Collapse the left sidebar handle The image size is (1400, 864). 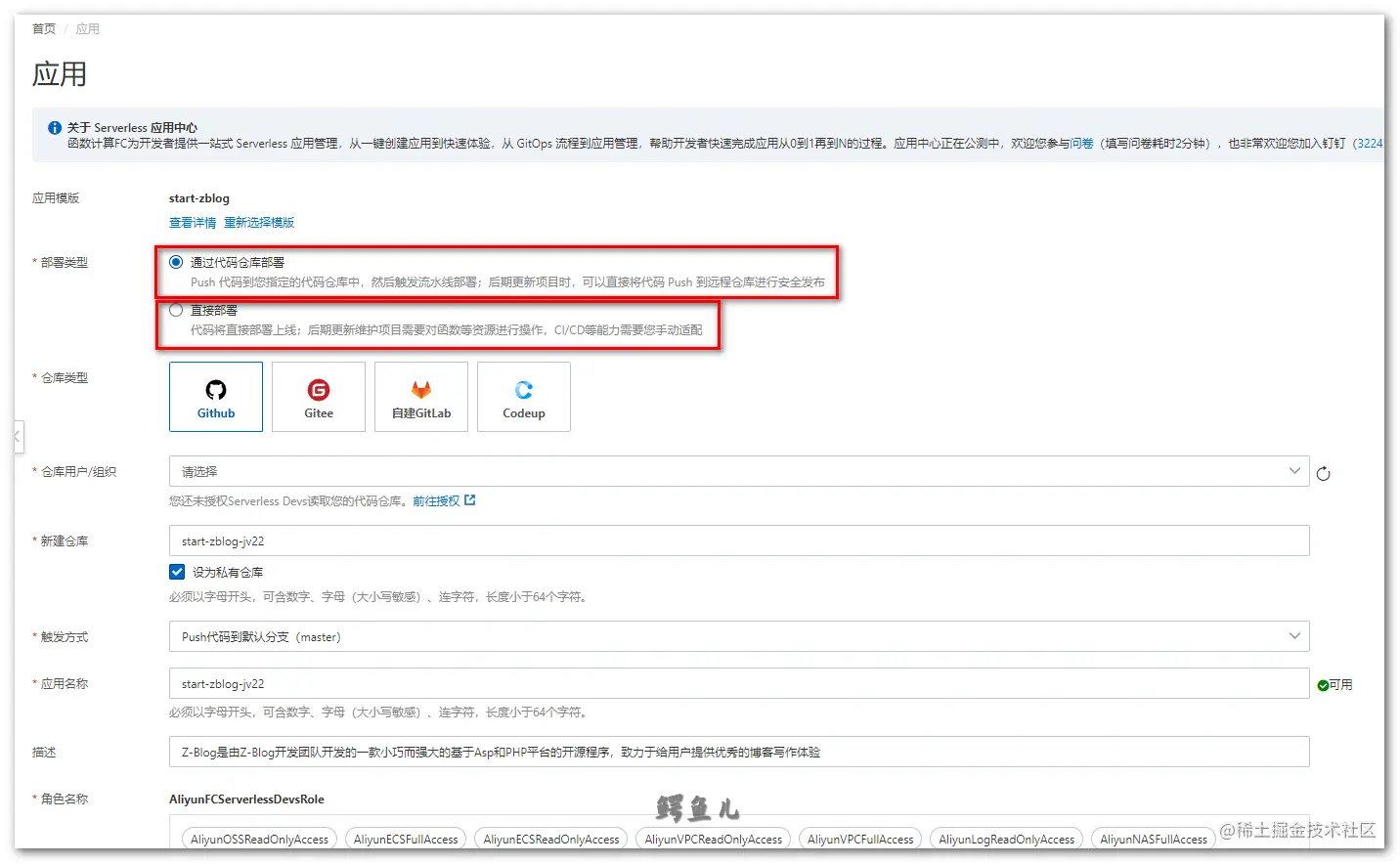(x=18, y=436)
